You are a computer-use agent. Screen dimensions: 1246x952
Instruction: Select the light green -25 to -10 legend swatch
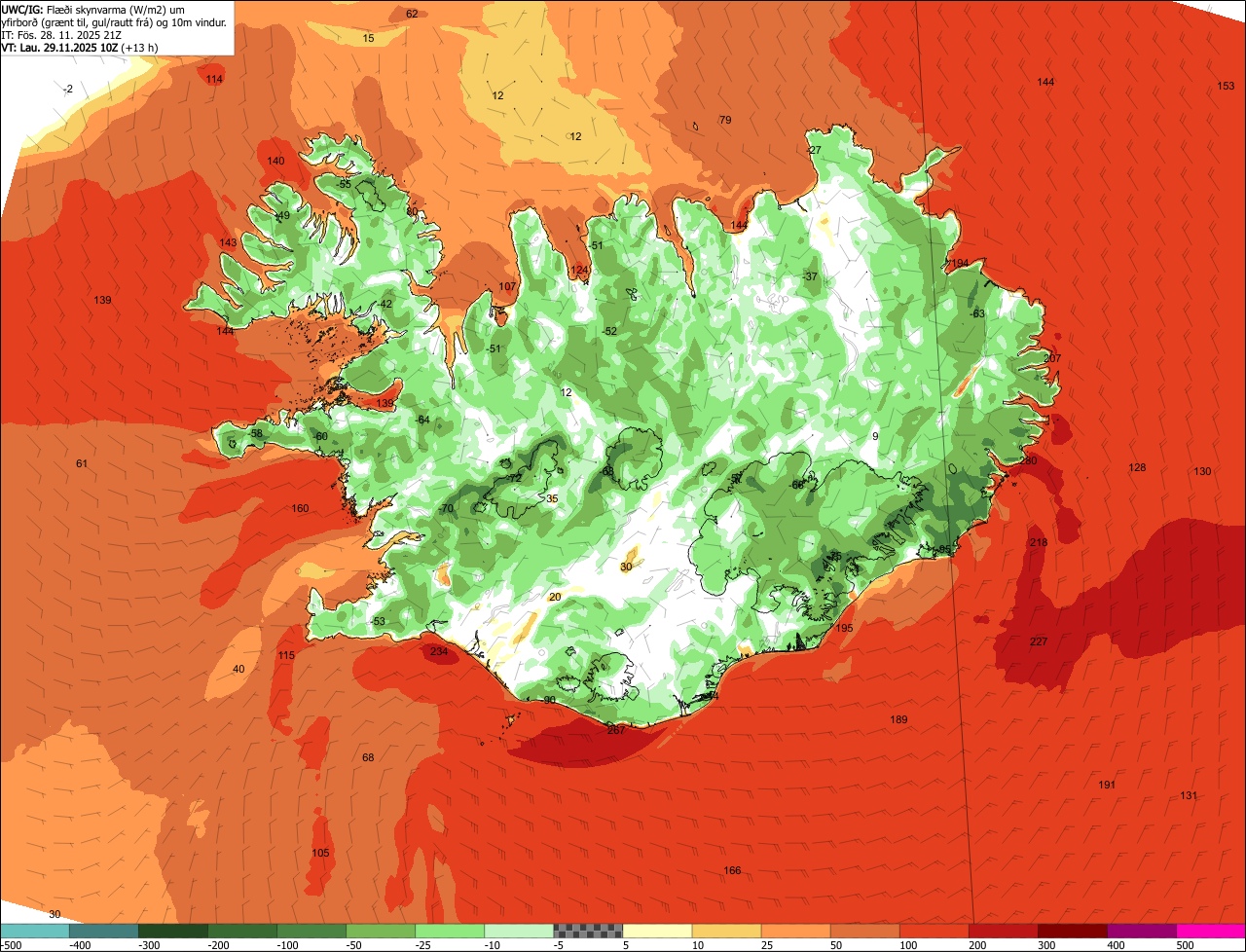tap(450, 931)
